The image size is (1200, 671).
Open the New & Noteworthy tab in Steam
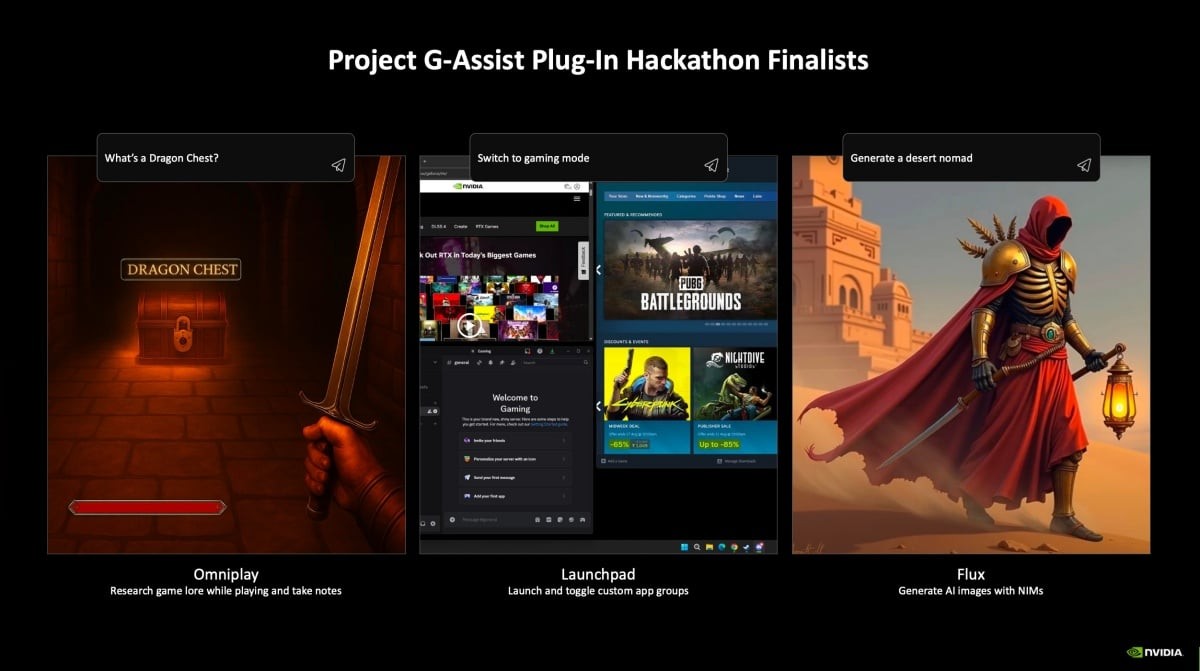click(652, 196)
